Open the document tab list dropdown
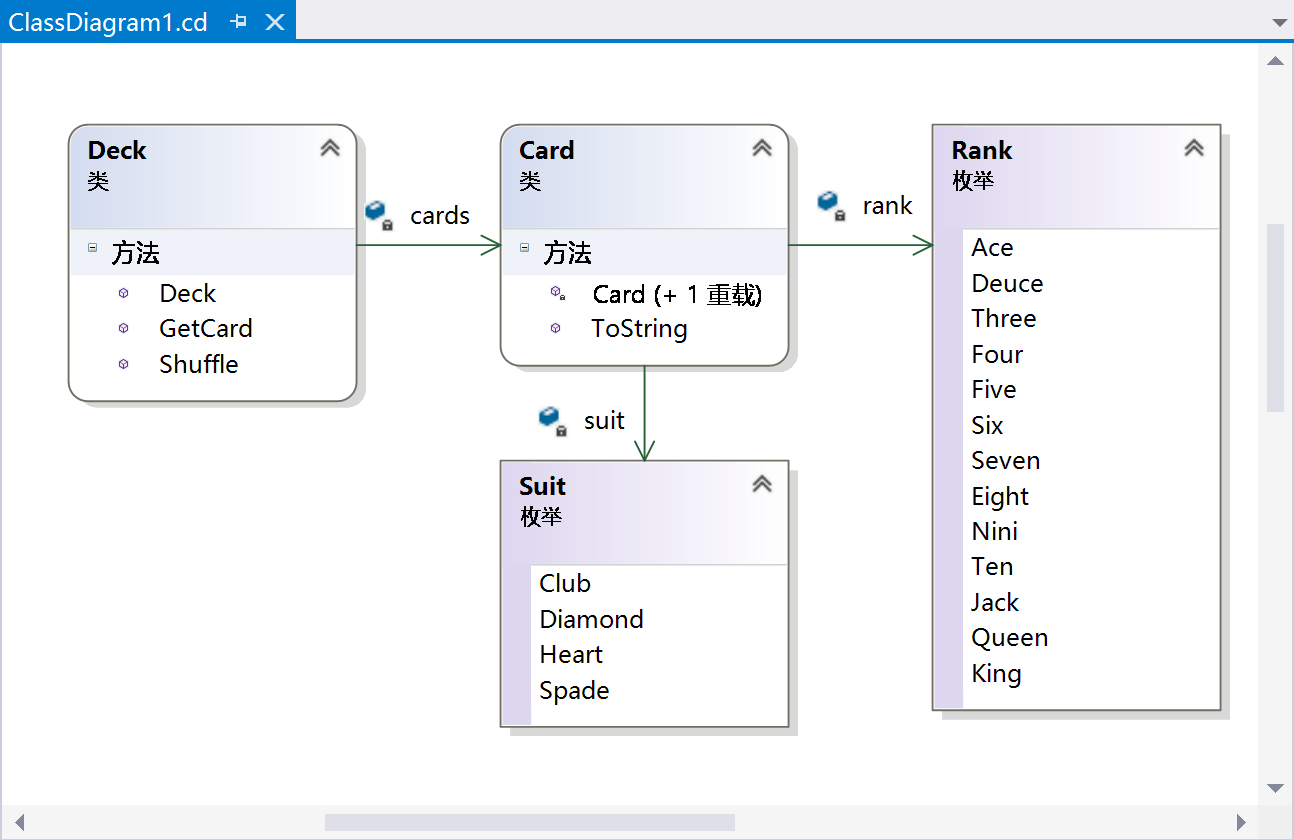 click(x=1278, y=22)
